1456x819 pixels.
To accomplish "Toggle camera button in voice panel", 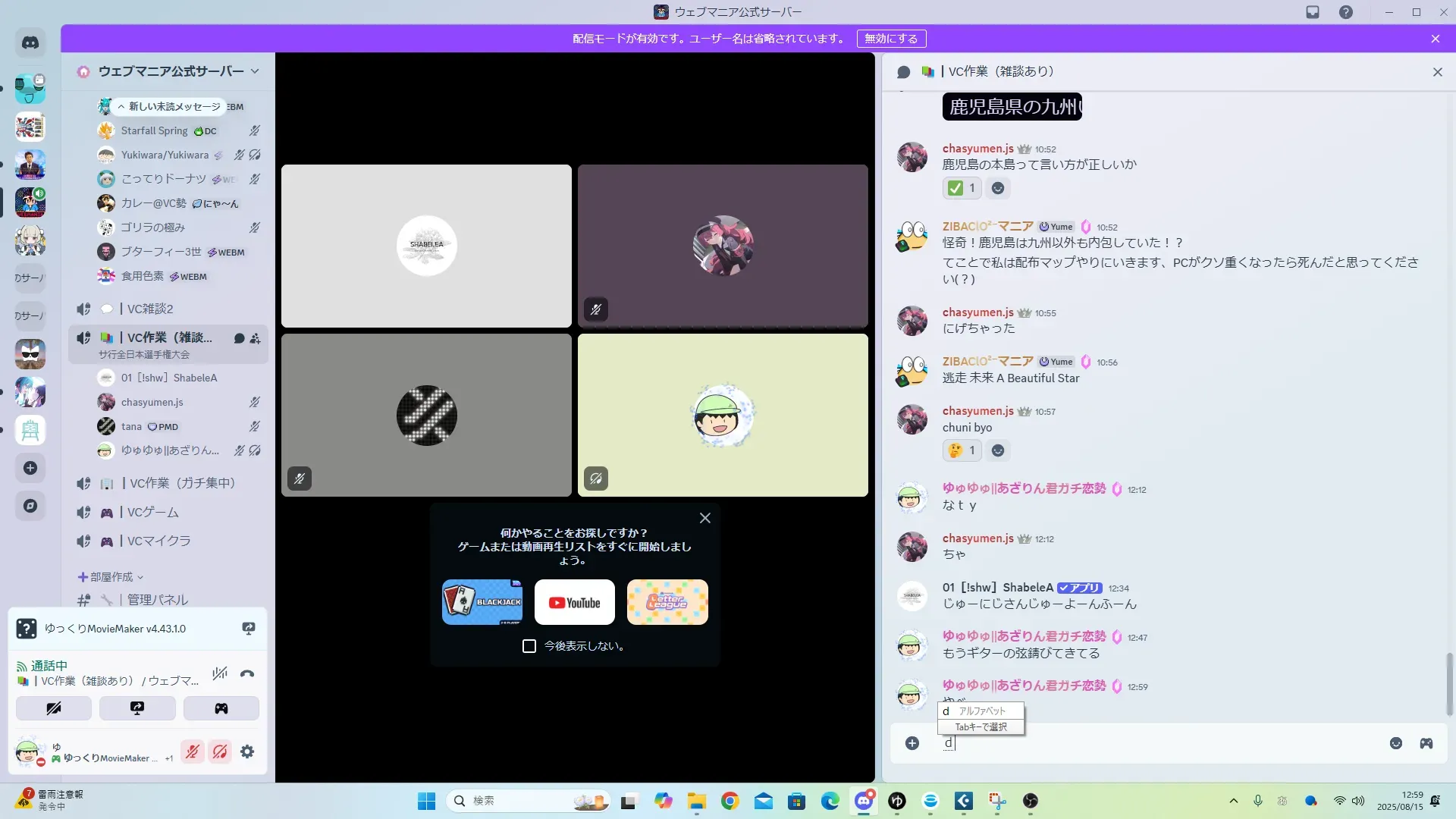I will [54, 708].
